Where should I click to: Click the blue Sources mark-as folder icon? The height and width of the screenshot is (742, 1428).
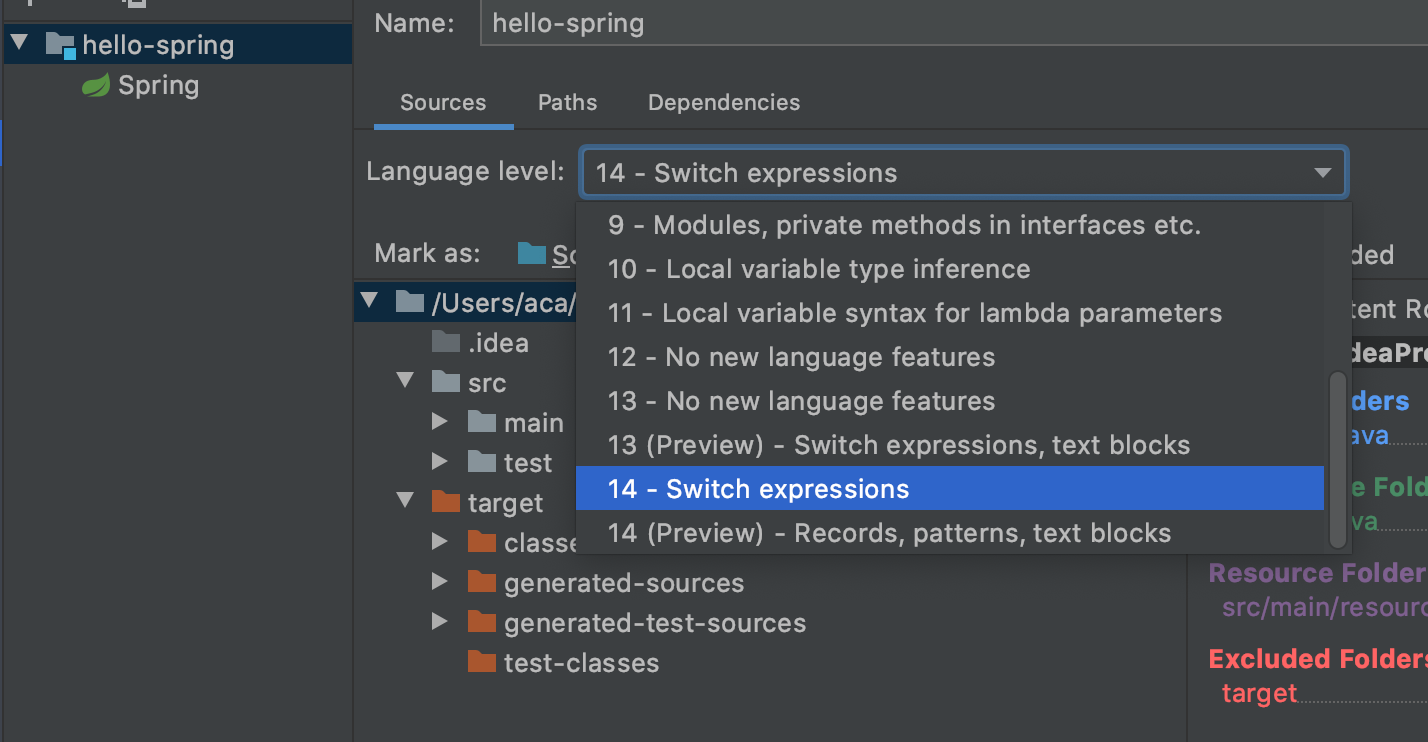tap(532, 254)
